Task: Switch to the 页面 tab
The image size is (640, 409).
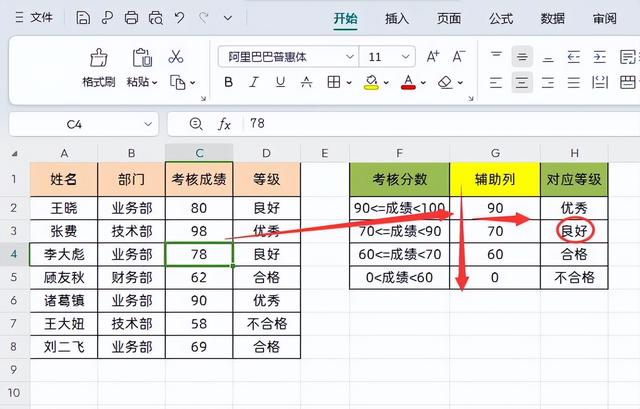Action: 449,18
